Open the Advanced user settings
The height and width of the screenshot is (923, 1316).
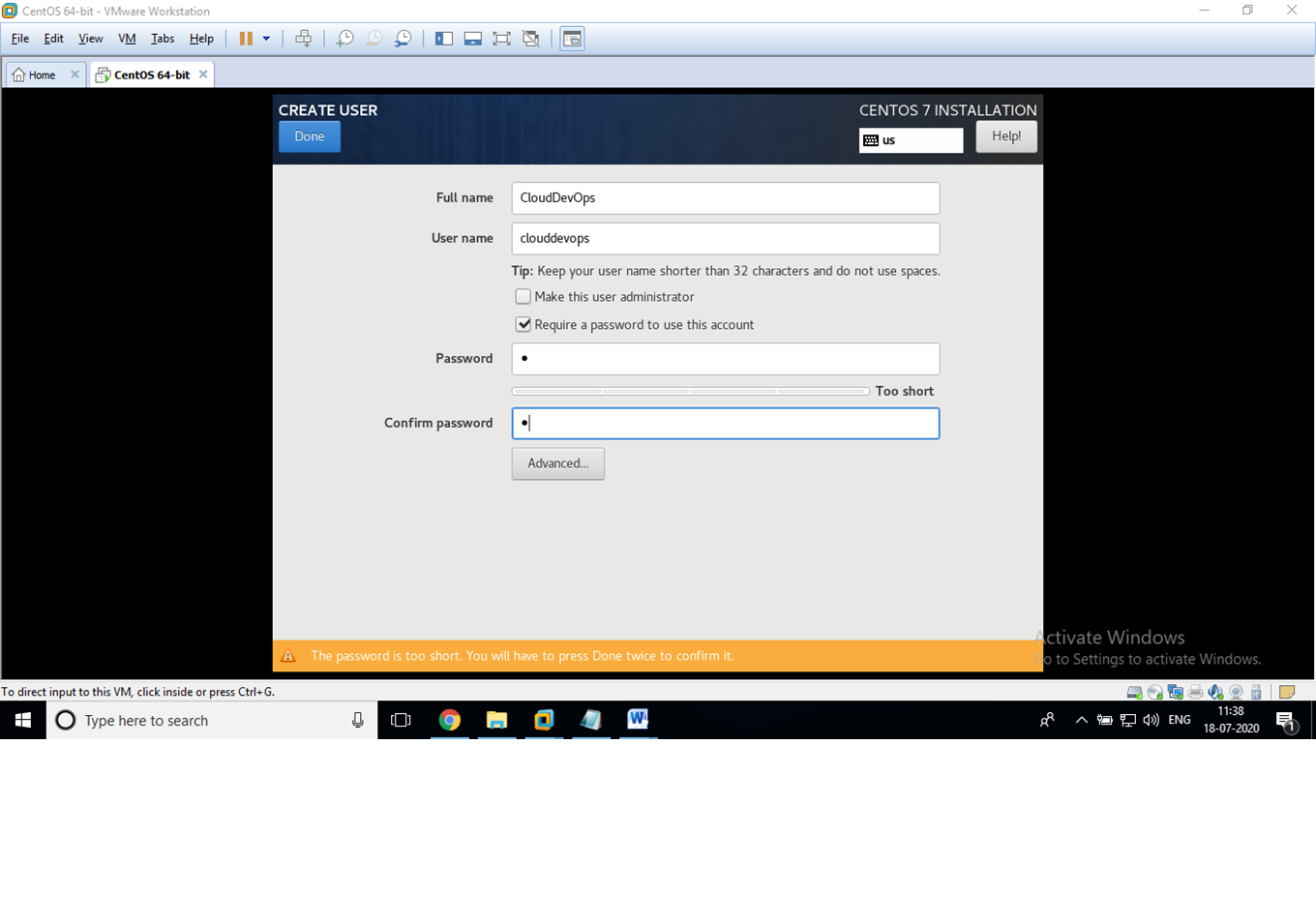(557, 463)
